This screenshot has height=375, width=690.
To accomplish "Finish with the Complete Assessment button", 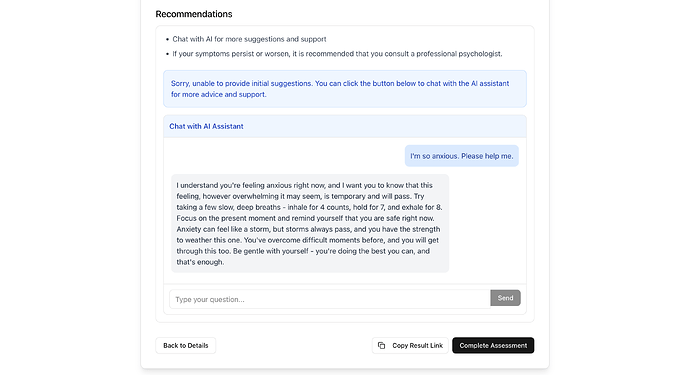I will pyautogui.click(x=493, y=346).
